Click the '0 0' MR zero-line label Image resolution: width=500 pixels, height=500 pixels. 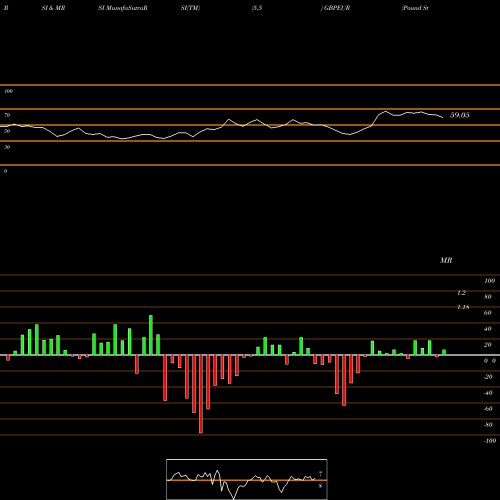coord(490,361)
